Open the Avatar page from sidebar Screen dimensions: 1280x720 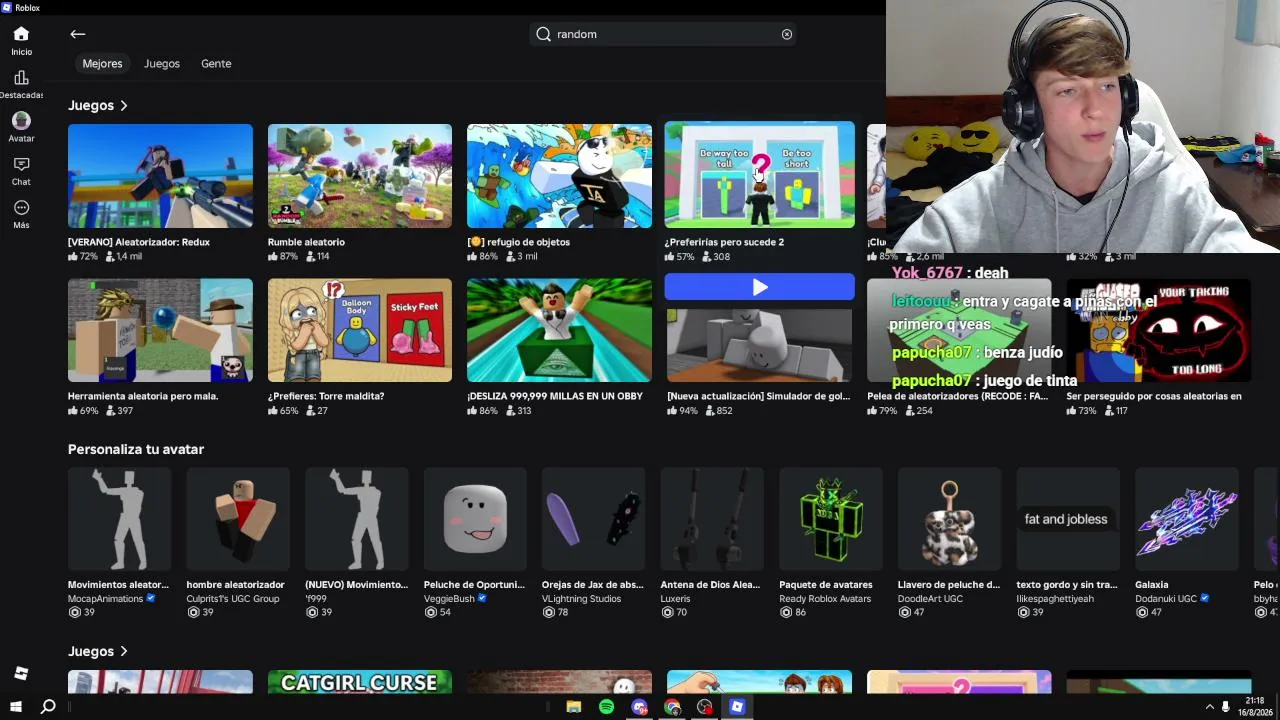pos(21,120)
